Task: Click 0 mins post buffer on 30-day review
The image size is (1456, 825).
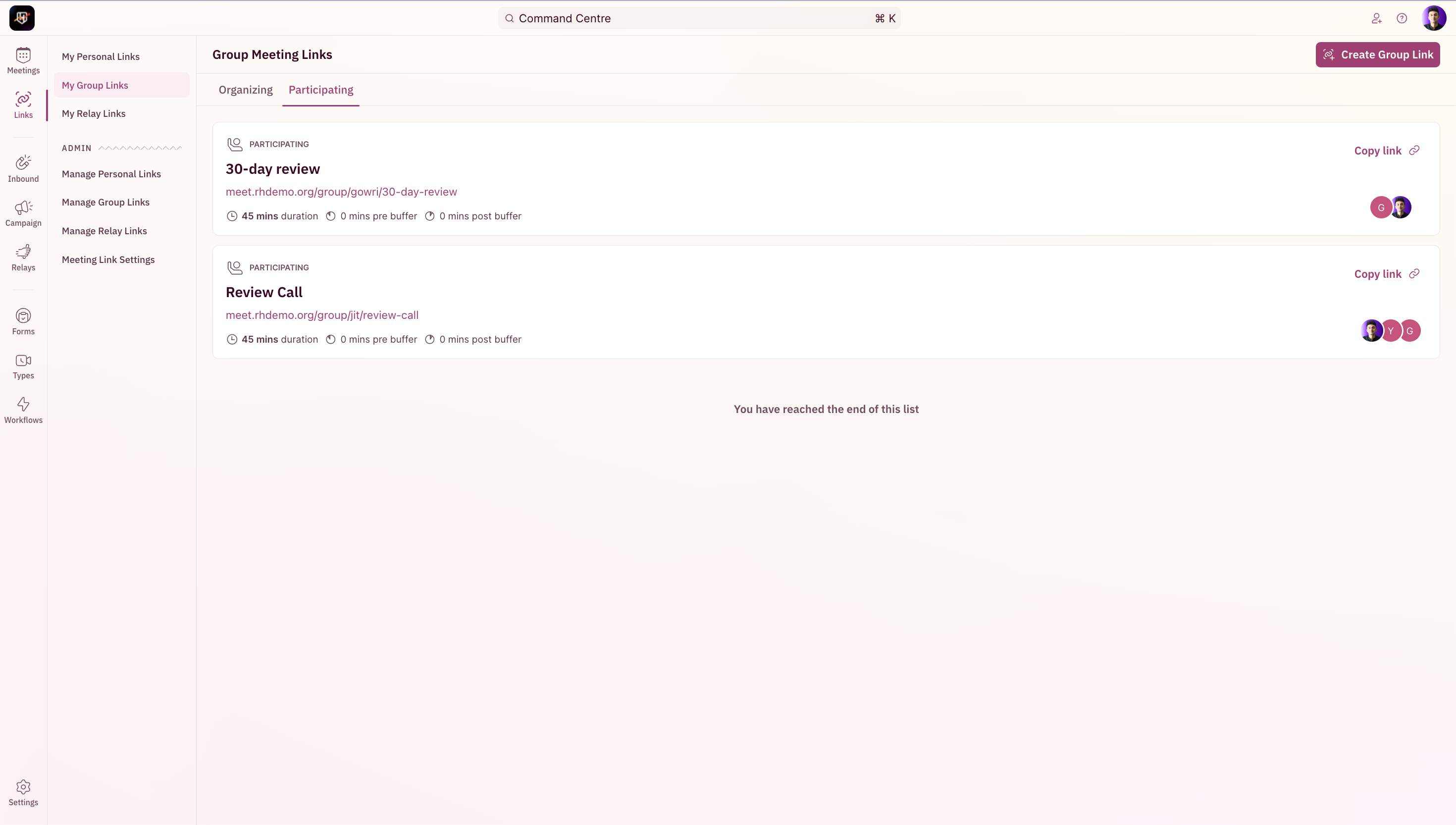Action: click(x=473, y=216)
